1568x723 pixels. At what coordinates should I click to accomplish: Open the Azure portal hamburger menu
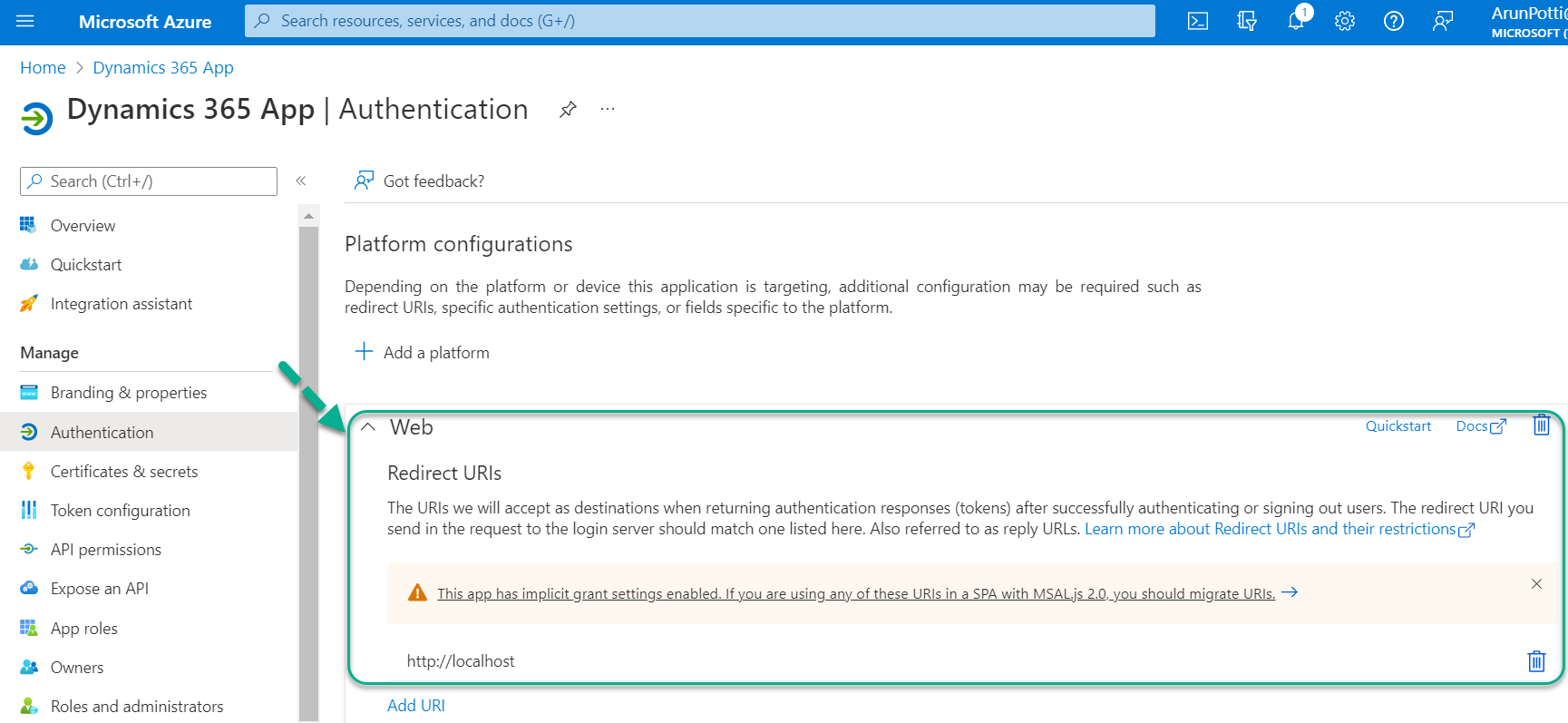25,21
